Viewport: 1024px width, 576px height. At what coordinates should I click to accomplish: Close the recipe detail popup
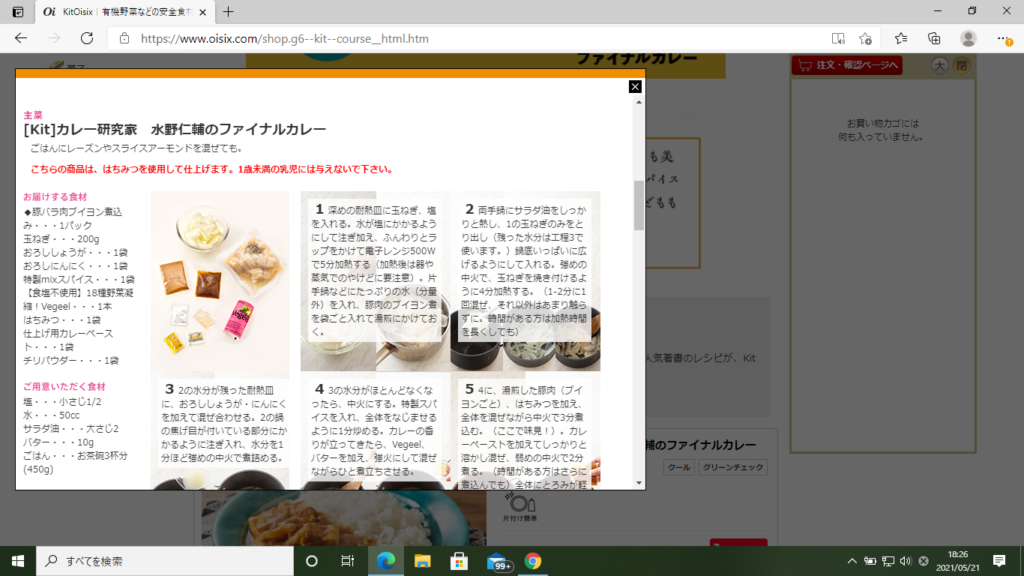(x=635, y=87)
